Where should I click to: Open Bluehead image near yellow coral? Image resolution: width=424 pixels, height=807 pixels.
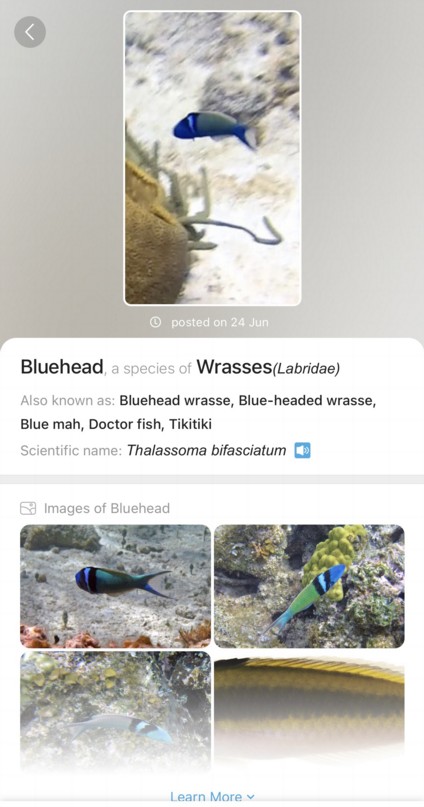click(309, 586)
